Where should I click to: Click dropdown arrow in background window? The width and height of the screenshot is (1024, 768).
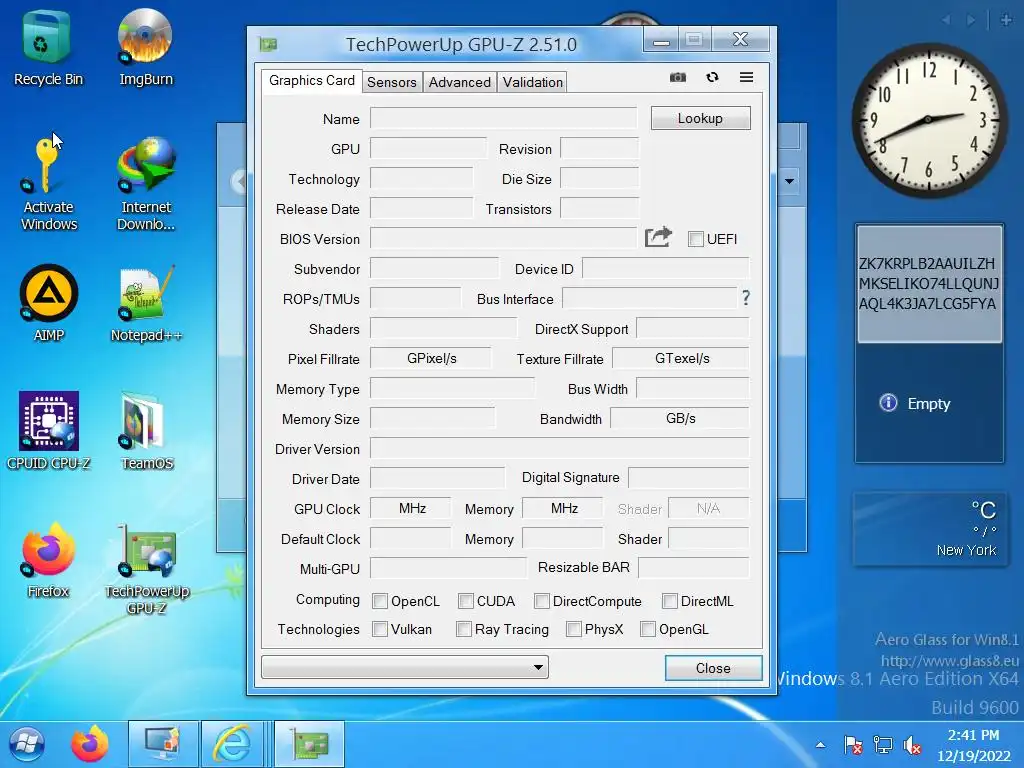pos(790,181)
